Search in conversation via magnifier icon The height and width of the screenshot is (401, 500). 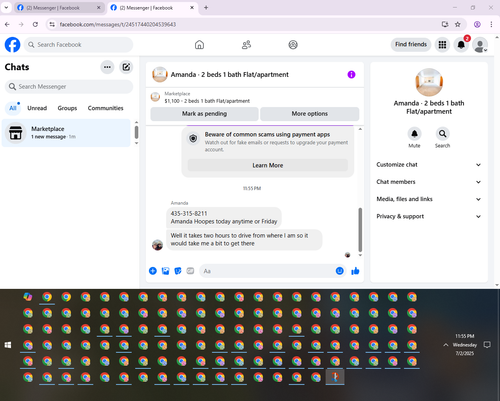(x=442, y=134)
